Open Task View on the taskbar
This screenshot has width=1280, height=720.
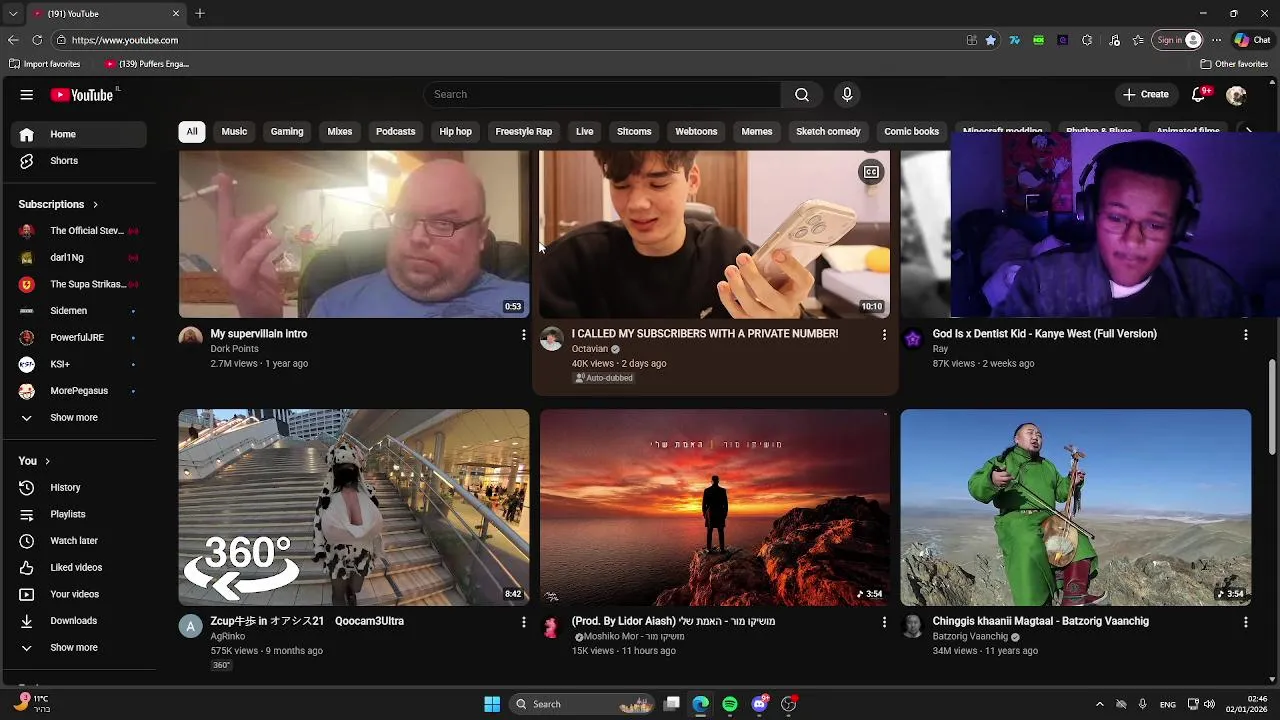(x=672, y=704)
